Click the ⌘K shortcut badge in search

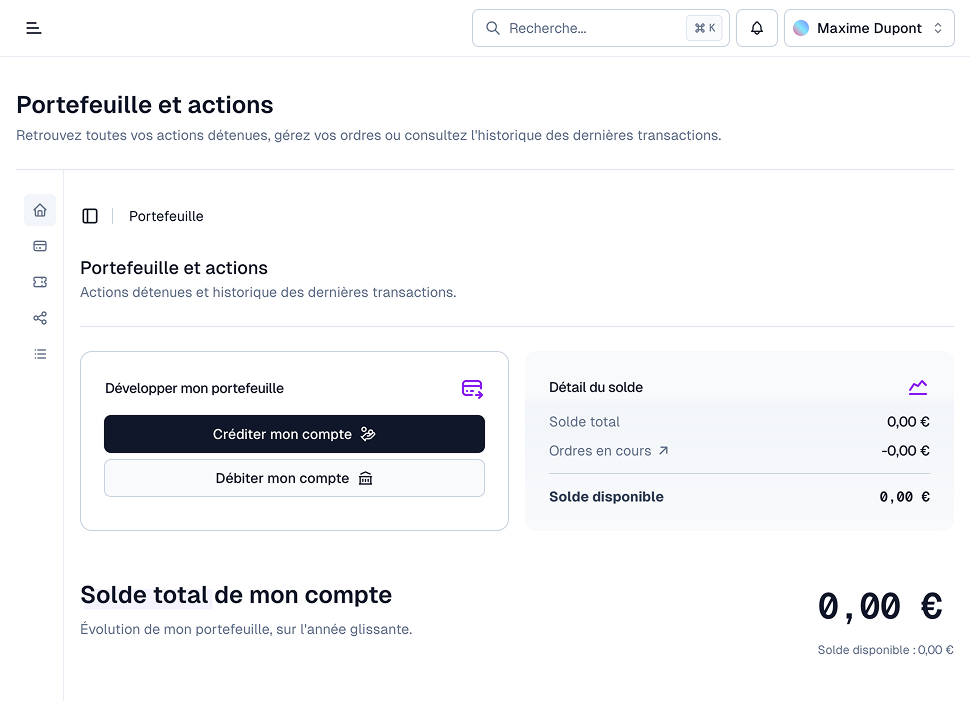tap(704, 28)
